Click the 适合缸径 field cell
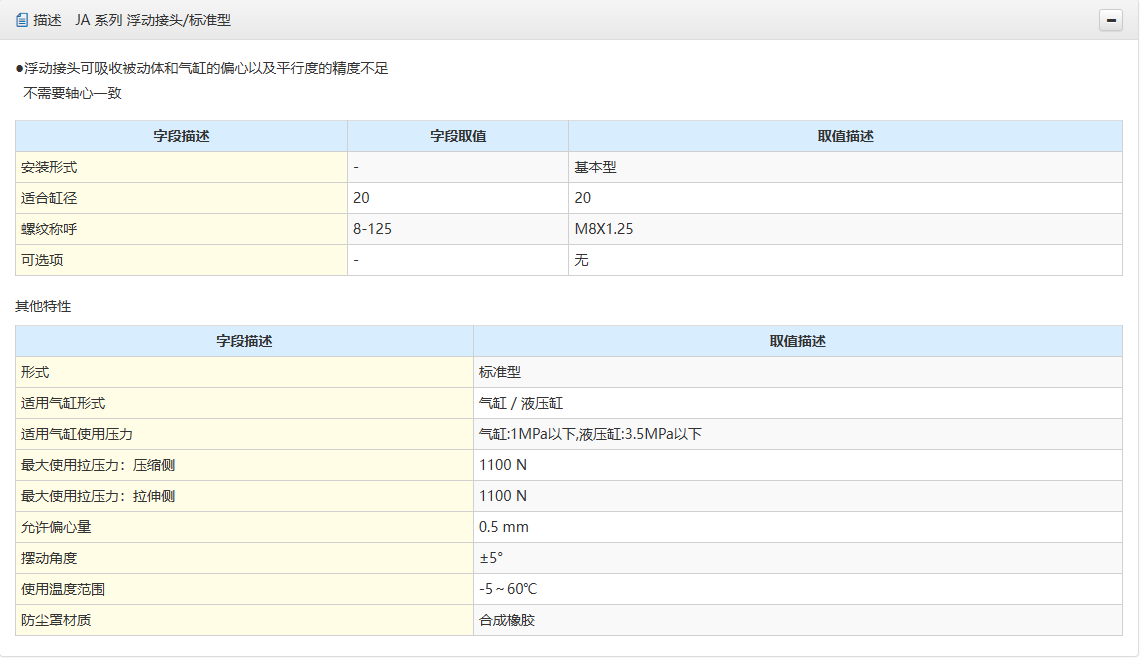Image resolution: width=1145 pixels, height=658 pixels. pos(49,198)
